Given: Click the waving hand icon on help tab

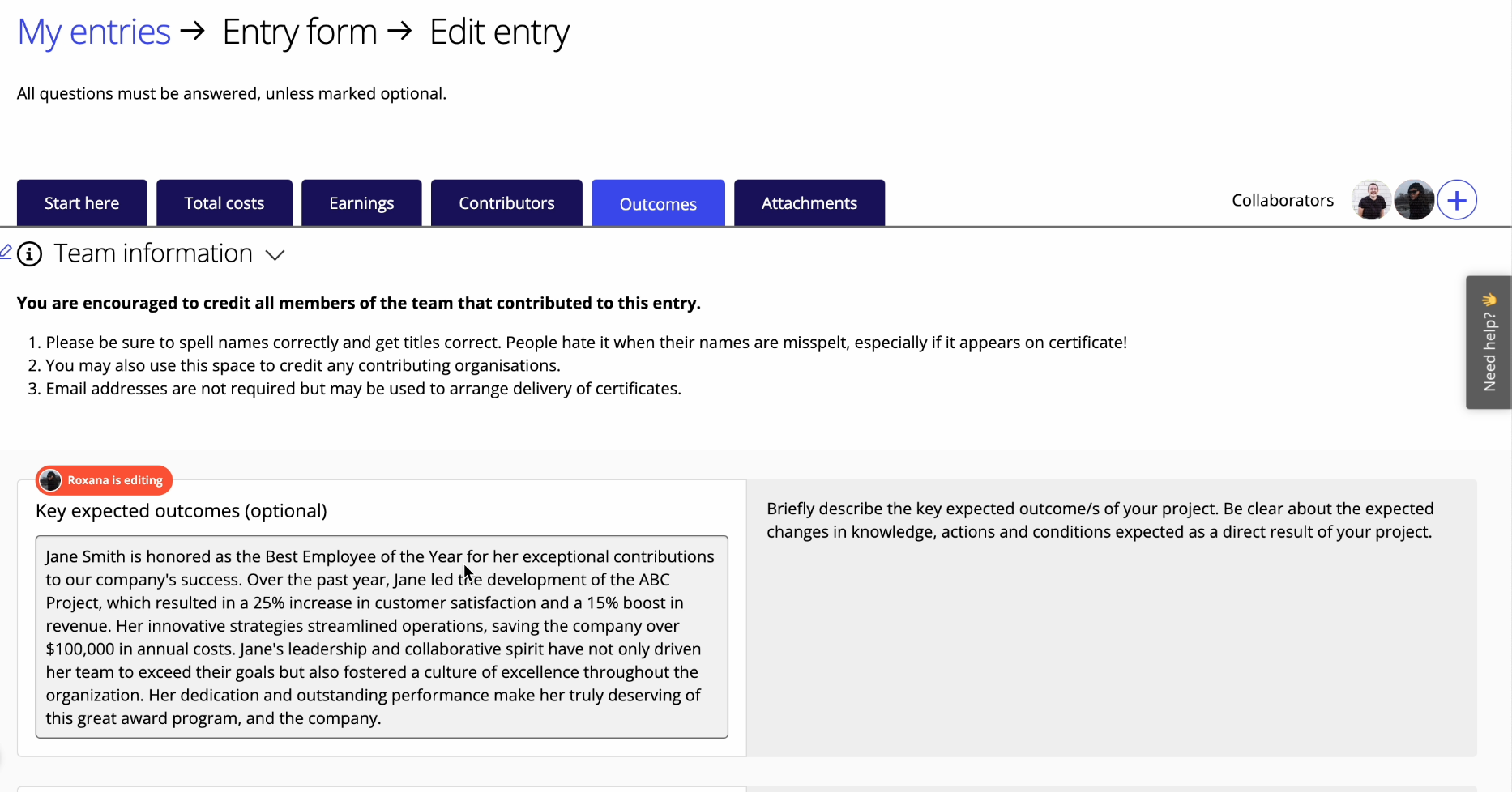Looking at the screenshot, I should pos(1489,300).
